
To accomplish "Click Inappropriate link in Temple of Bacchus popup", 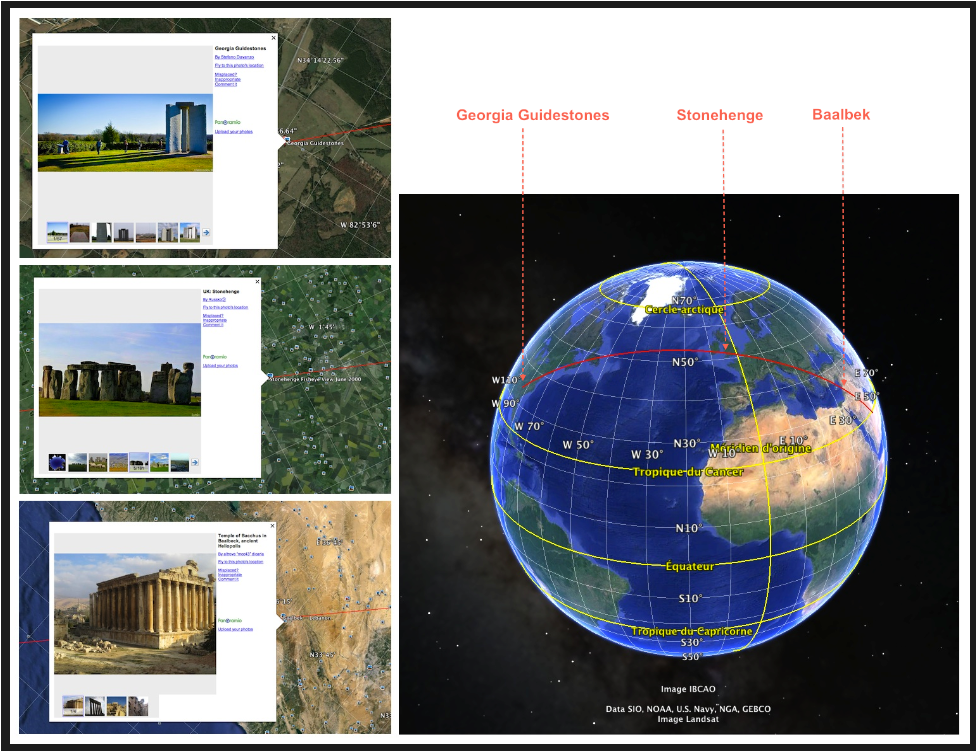I will (x=230, y=574).
